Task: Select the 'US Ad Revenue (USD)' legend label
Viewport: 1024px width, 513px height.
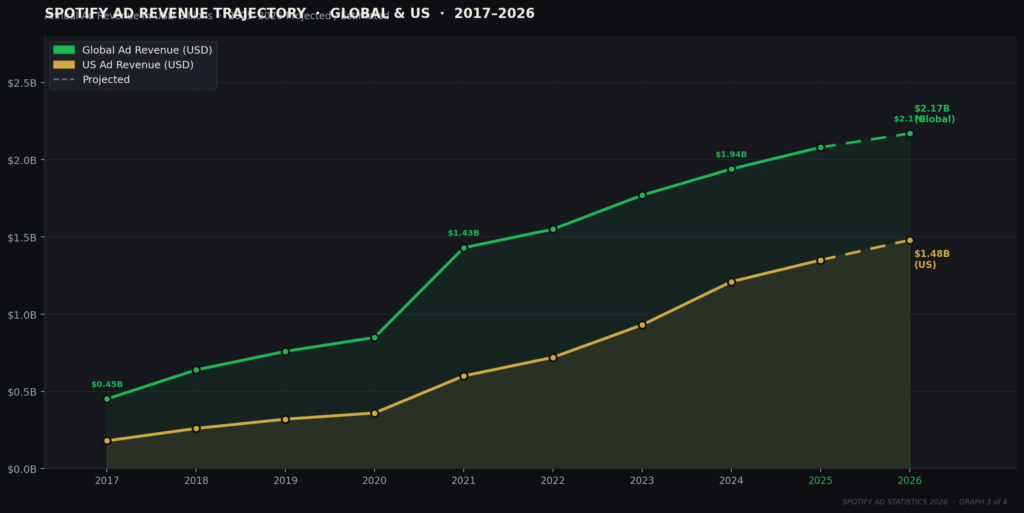Action: (138, 65)
